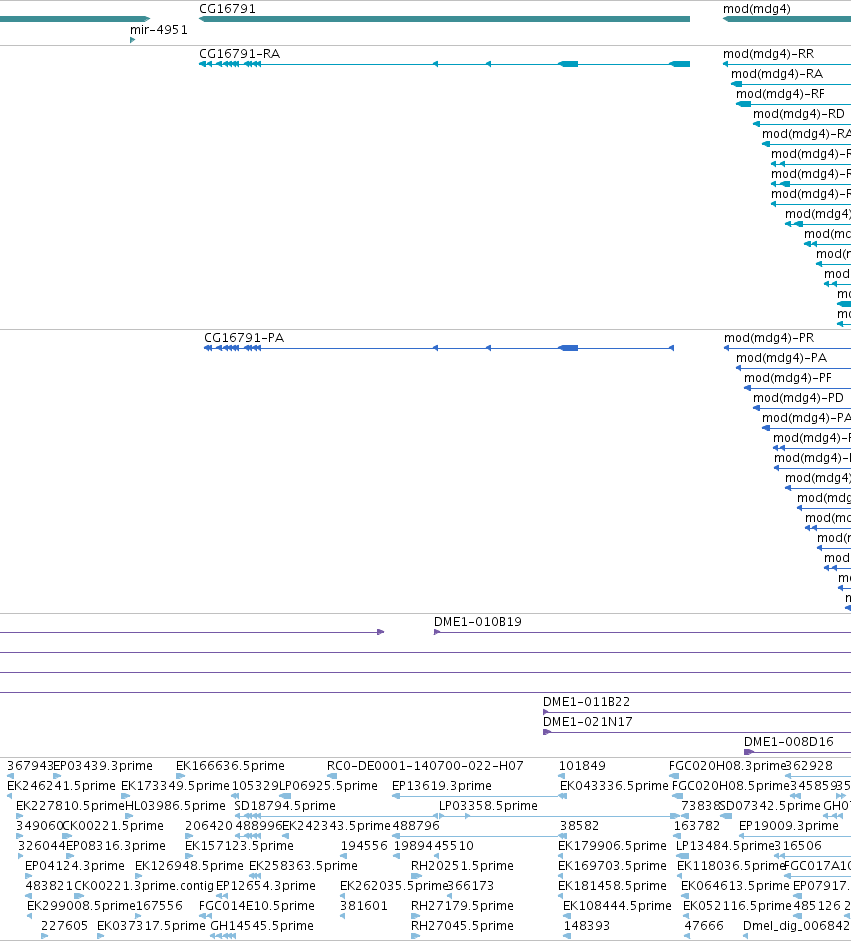Open EST EP12654.3prime
Screen dimensions: 851x941
click(x=265, y=886)
